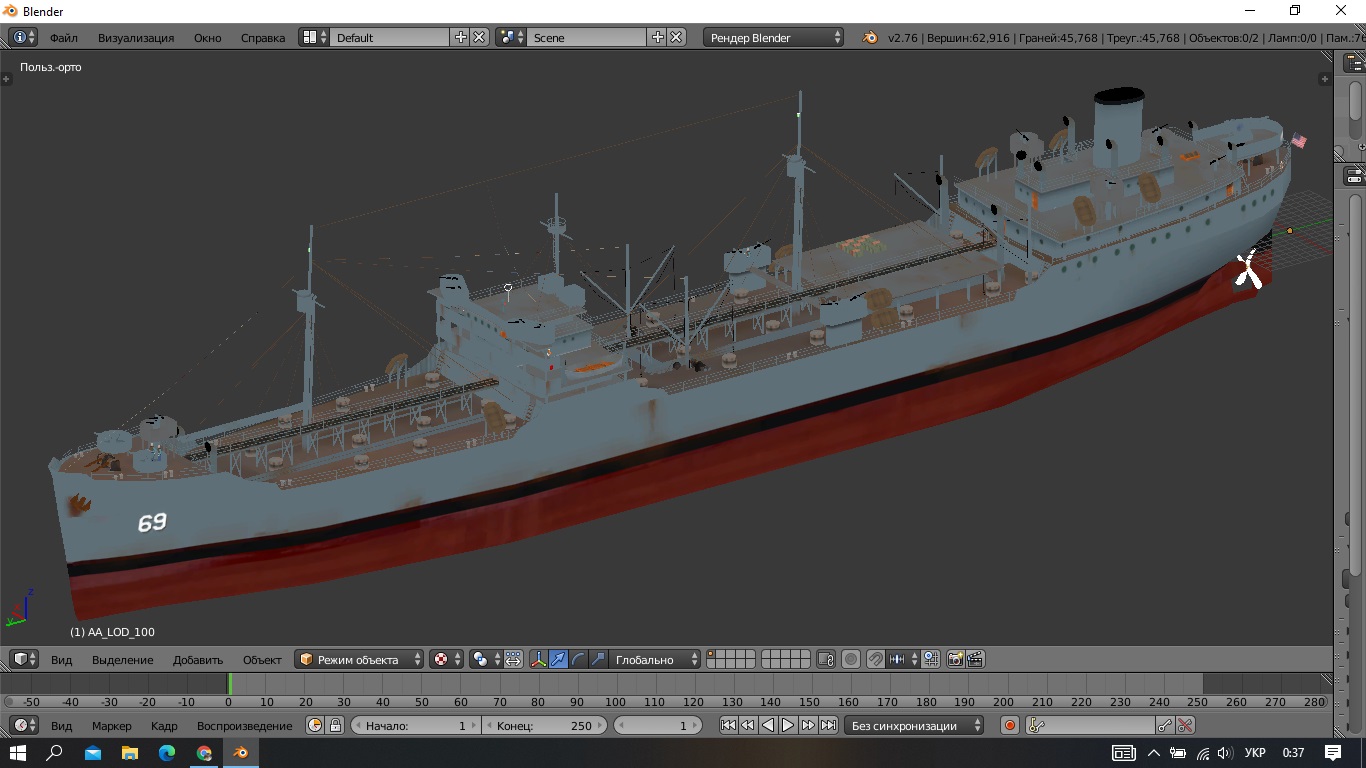
Task: Toggle snap during transform magnet
Action: (875, 659)
